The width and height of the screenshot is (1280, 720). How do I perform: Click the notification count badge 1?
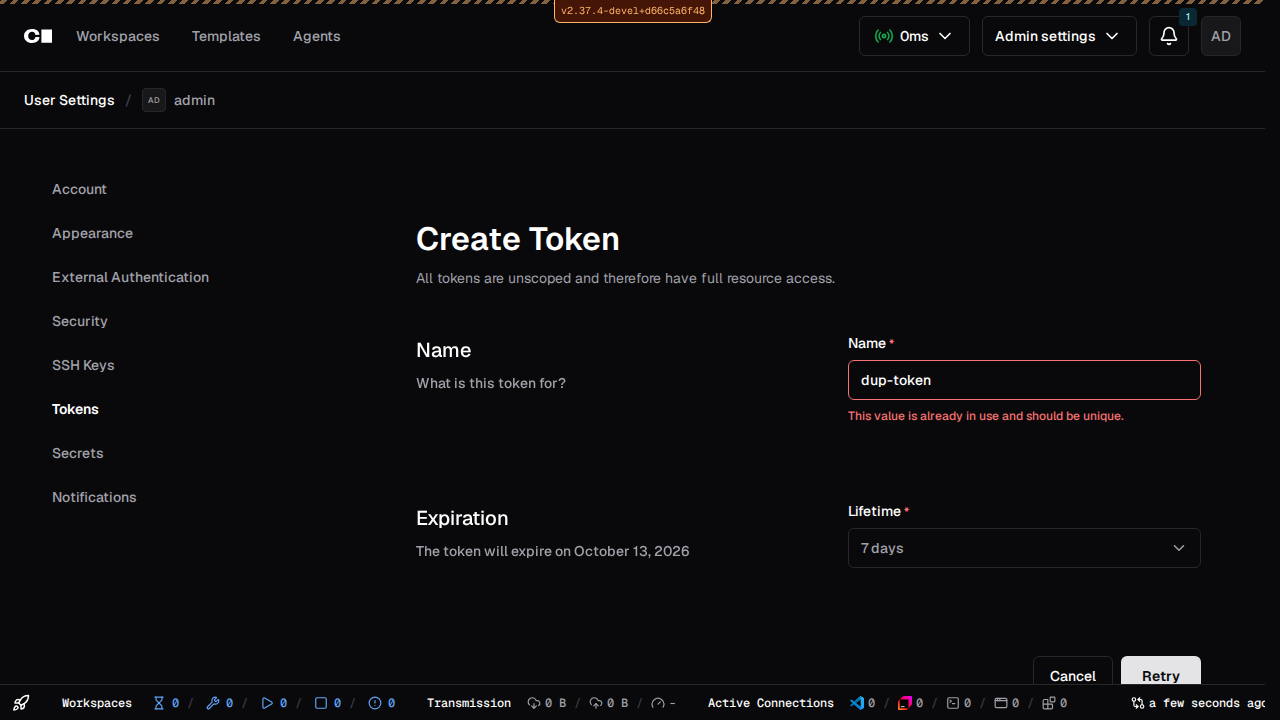(1188, 17)
